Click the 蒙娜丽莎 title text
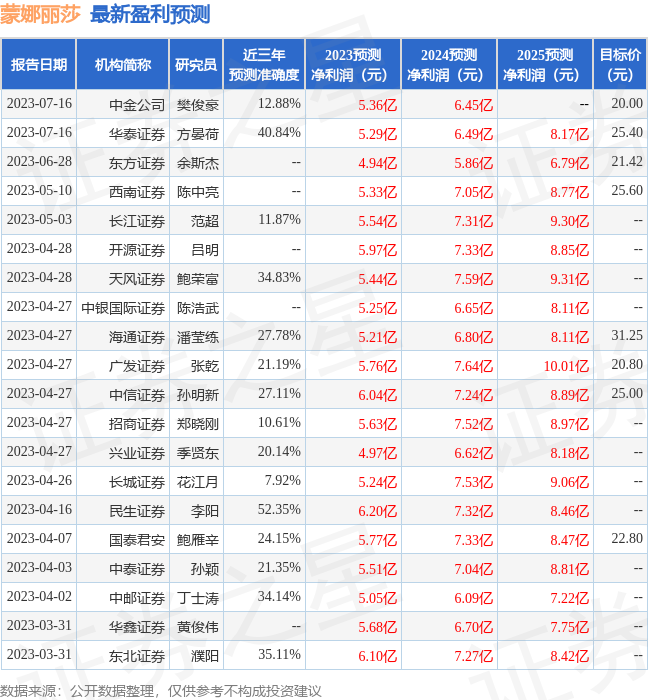The height and width of the screenshot is (700, 648). pyautogui.click(x=40, y=14)
